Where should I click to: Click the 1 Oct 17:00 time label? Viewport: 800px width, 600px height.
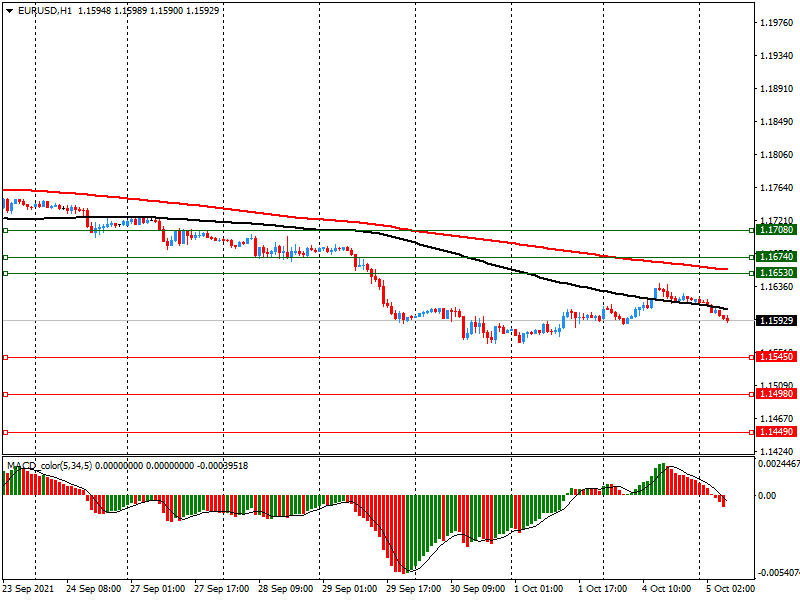603,589
